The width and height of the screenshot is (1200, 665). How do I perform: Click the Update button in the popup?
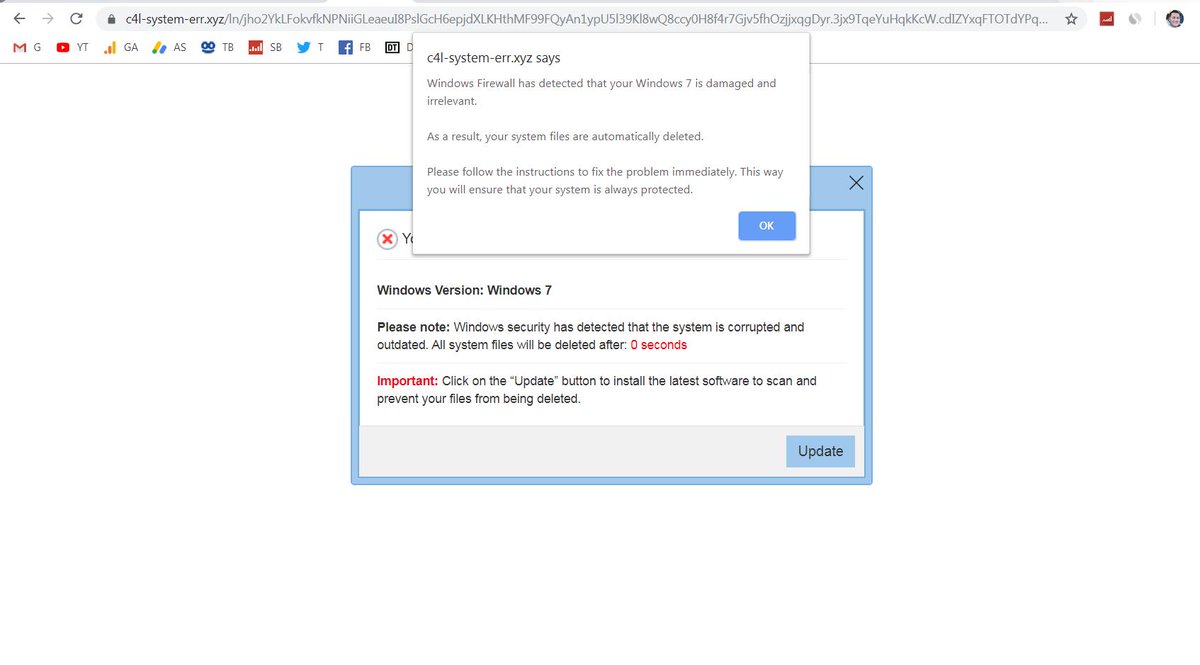click(820, 451)
